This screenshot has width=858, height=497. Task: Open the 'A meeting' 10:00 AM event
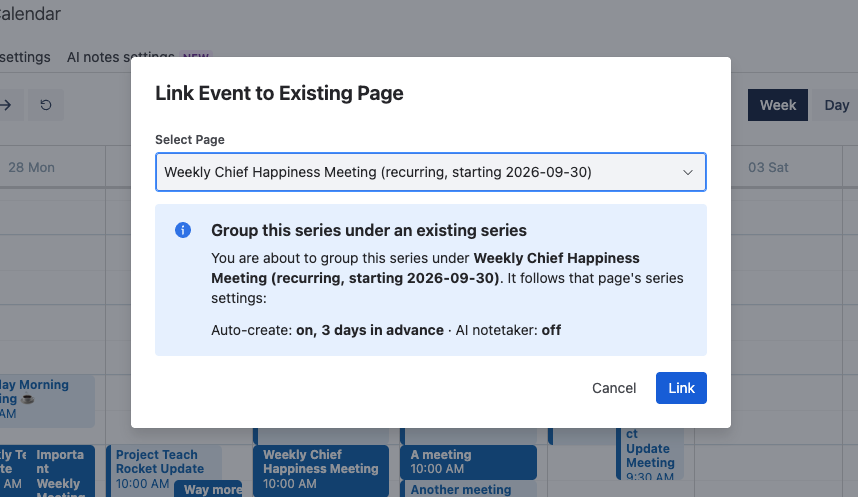pos(468,462)
